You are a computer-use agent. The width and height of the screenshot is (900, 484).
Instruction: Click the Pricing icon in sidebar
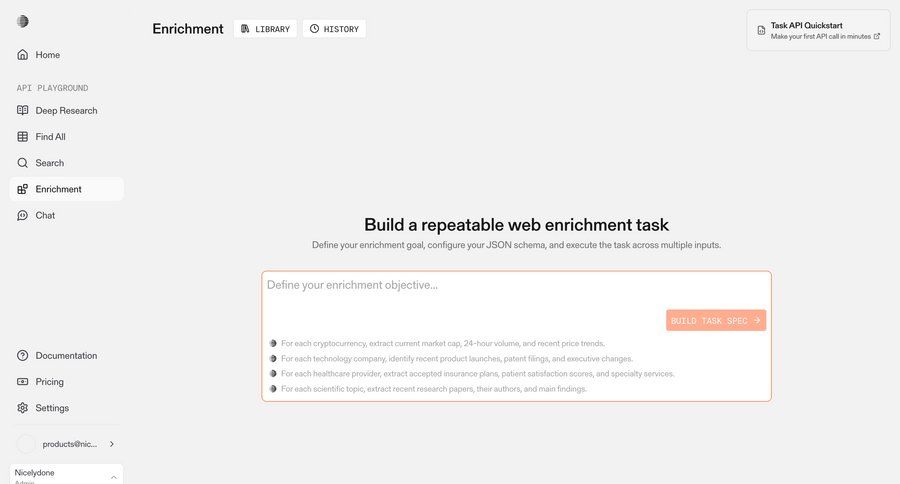click(23, 382)
